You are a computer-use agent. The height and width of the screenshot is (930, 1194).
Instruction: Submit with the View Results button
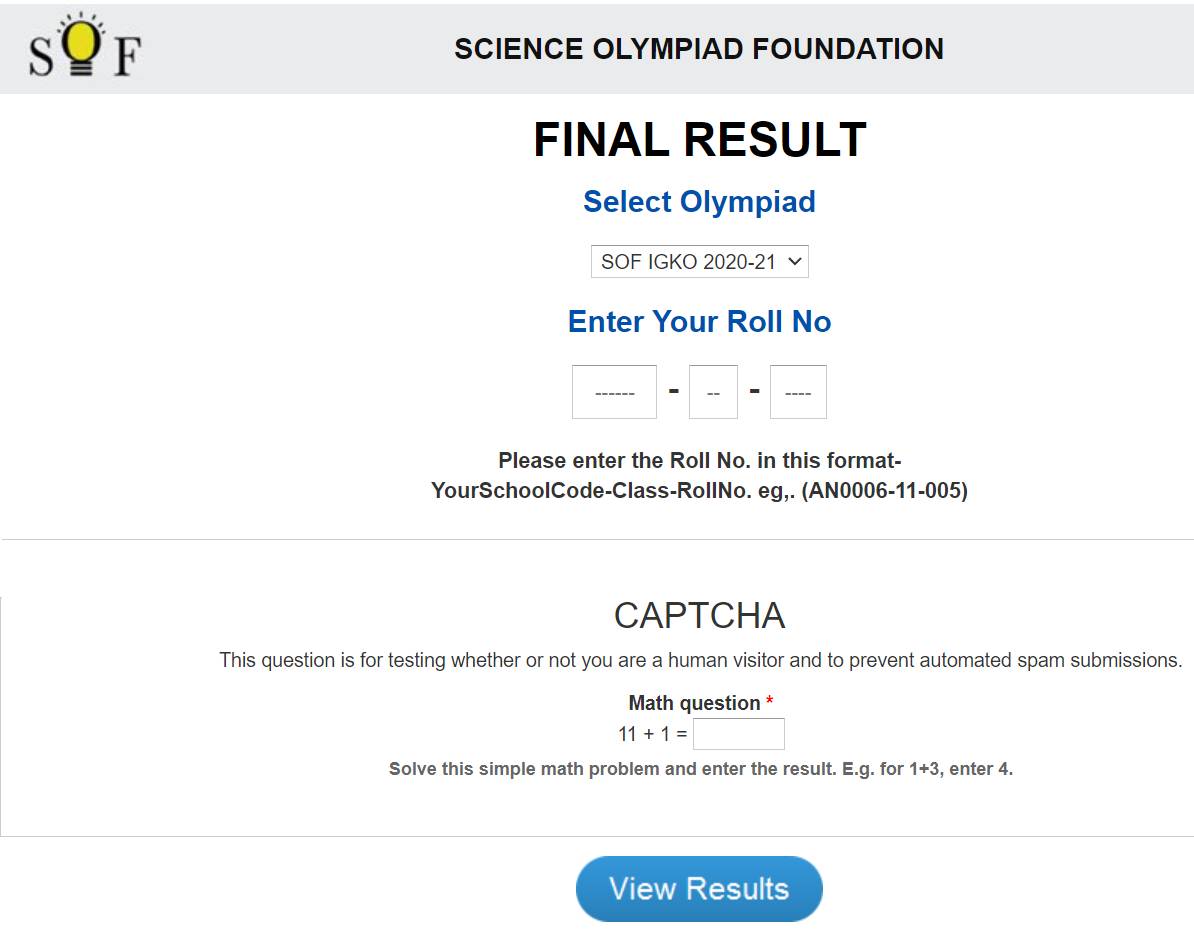click(699, 889)
